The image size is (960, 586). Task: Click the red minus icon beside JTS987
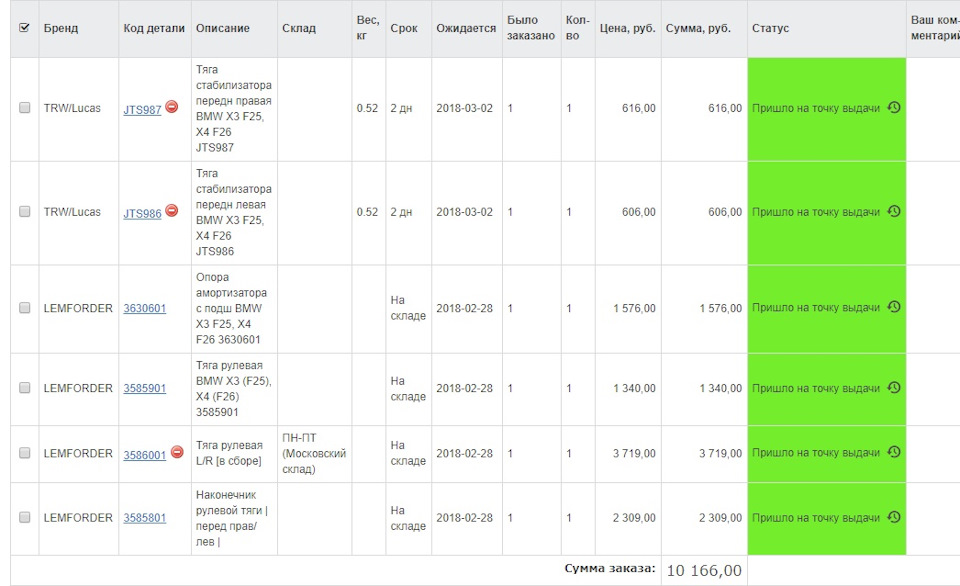pos(172,107)
